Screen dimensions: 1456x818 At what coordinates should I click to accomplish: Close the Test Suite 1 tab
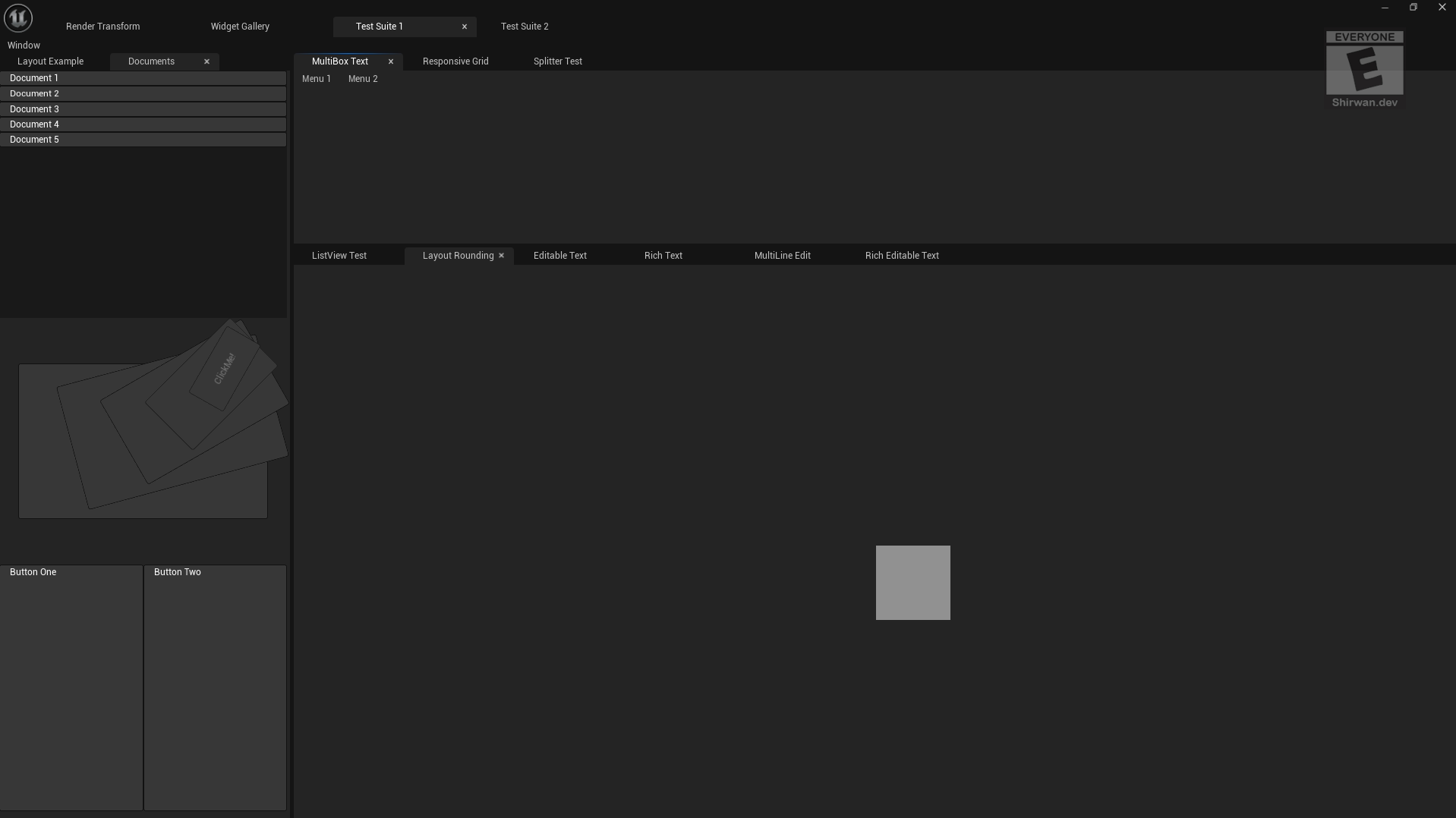pyautogui.click(x=465, y=27)
